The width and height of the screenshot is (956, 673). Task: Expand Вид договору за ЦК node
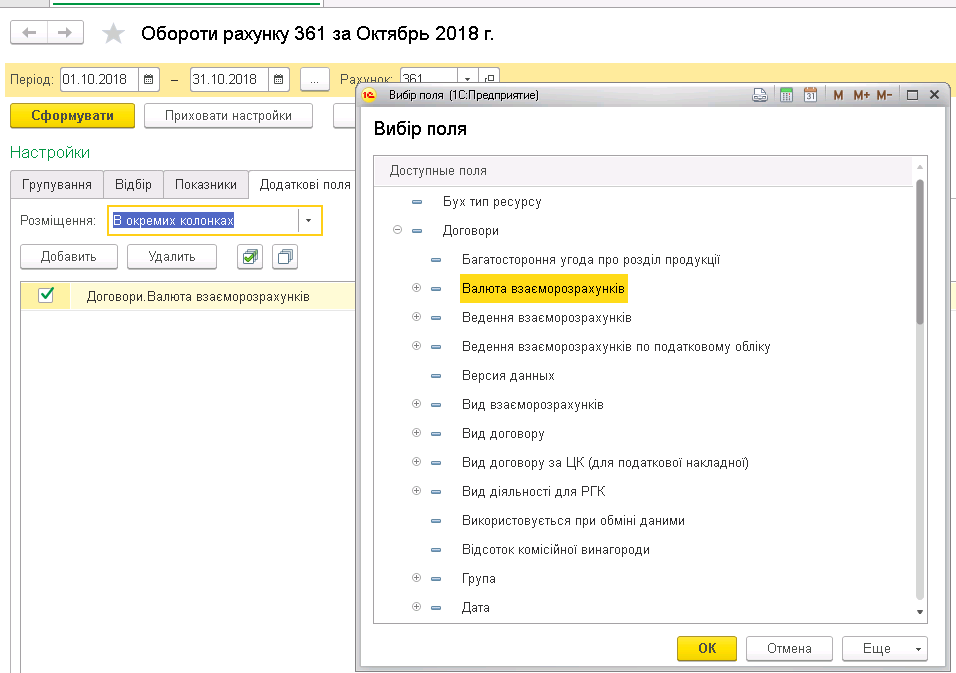(x=416, y=461)
